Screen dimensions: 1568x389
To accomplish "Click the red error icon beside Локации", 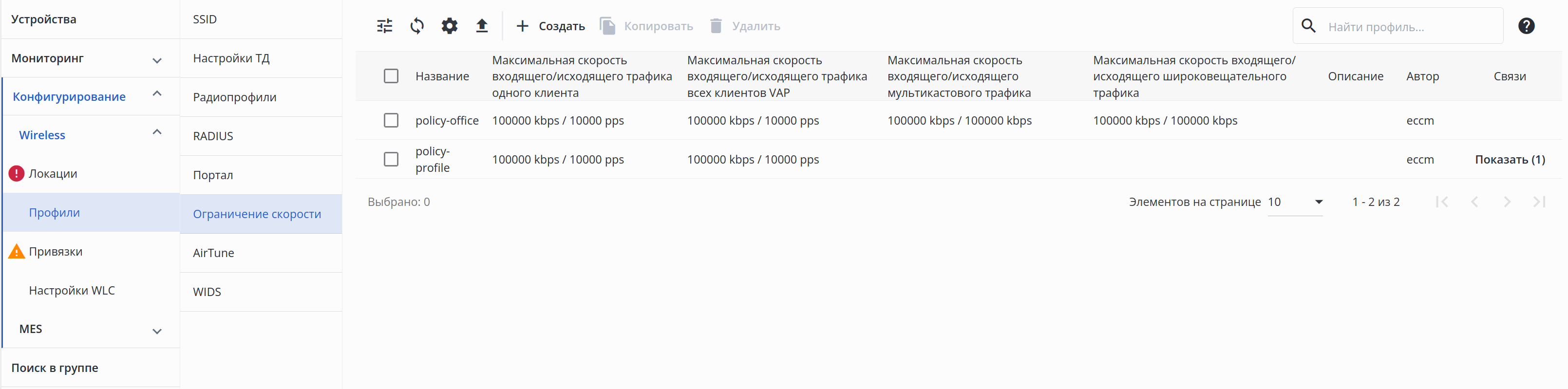I will point(17,173).
